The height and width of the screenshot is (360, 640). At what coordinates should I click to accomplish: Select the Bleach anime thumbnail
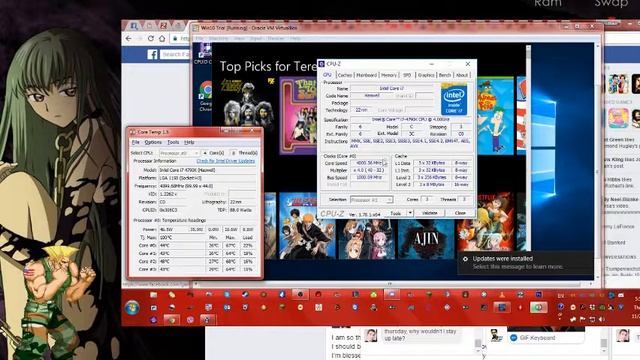[307, 226]
